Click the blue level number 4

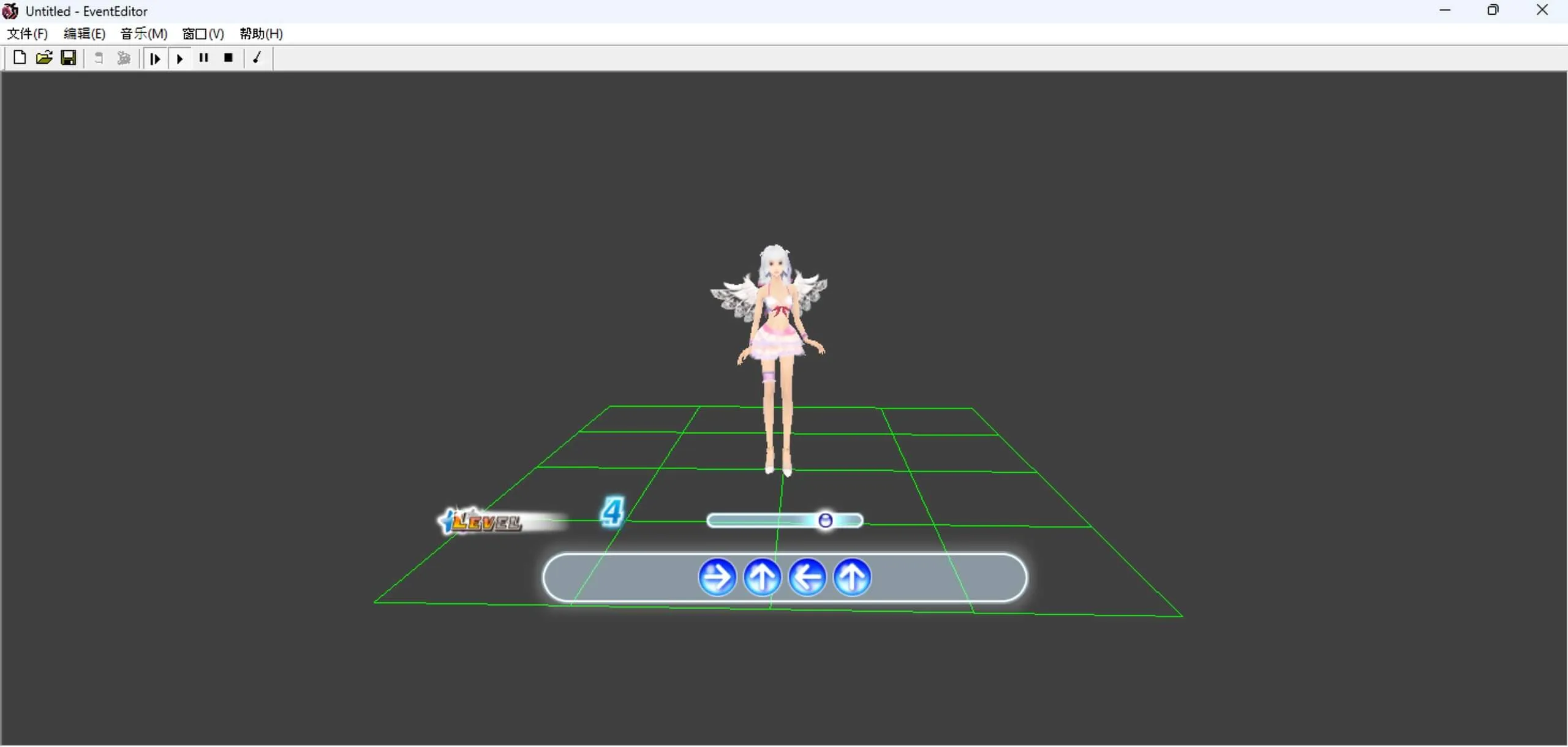(x=611, y=512)
